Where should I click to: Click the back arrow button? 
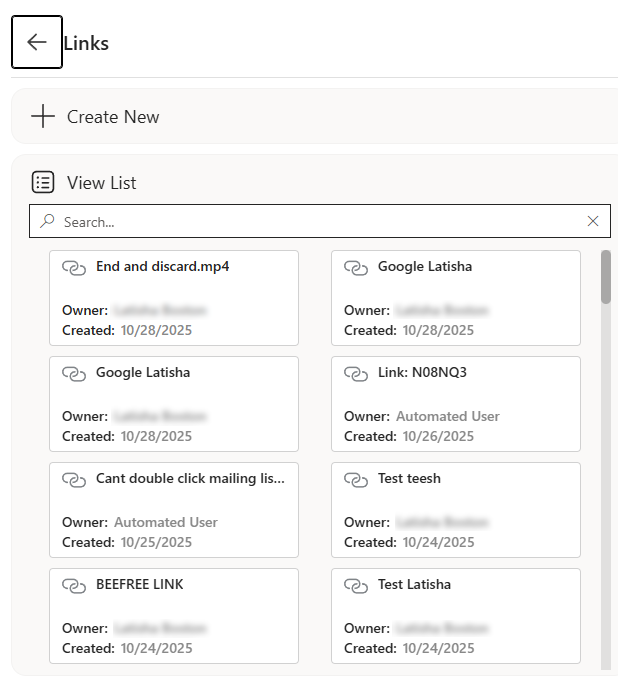37,42
